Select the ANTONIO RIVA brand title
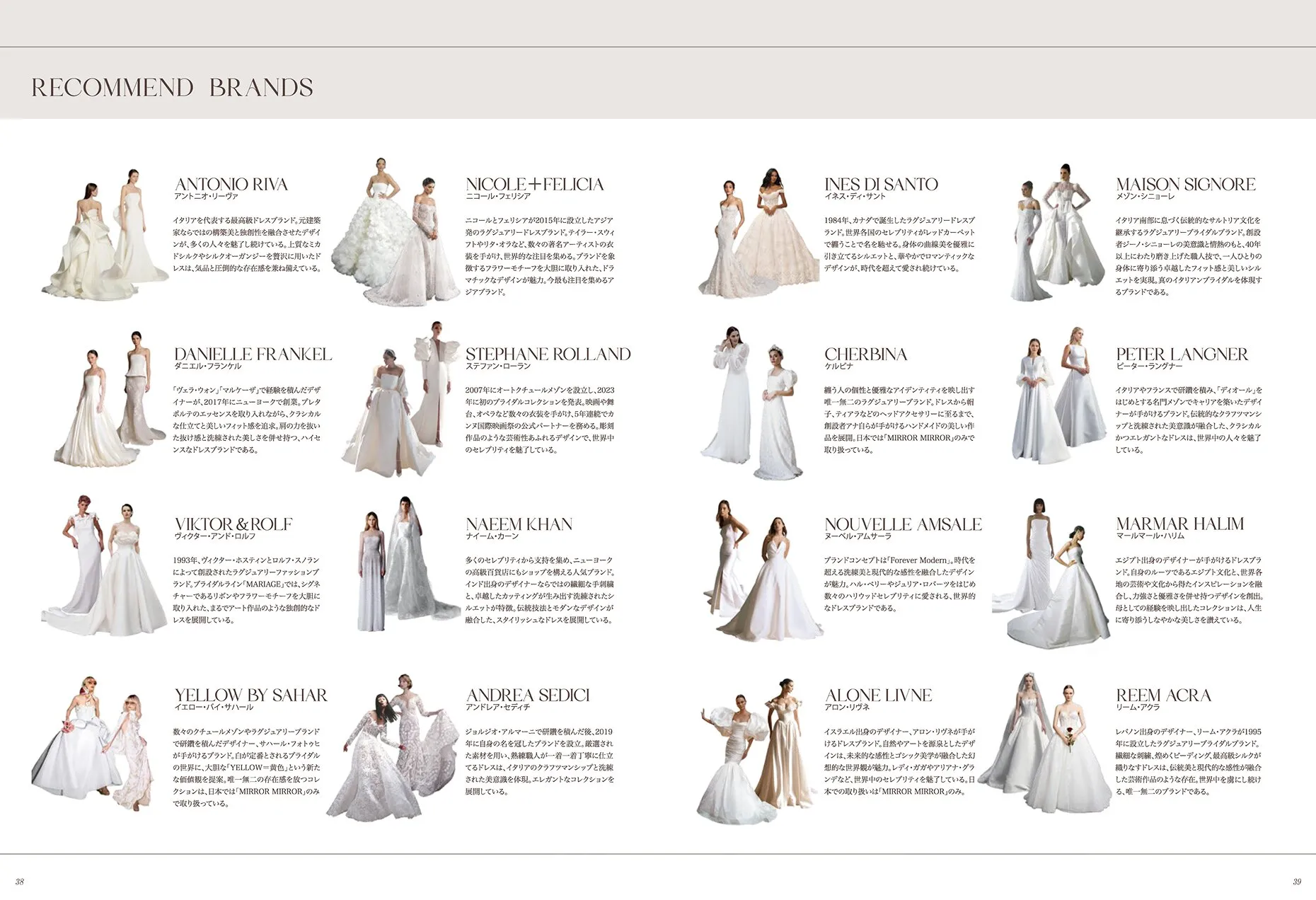The height and width of the screenshot is (900, 1316). [x=231, y=185]
